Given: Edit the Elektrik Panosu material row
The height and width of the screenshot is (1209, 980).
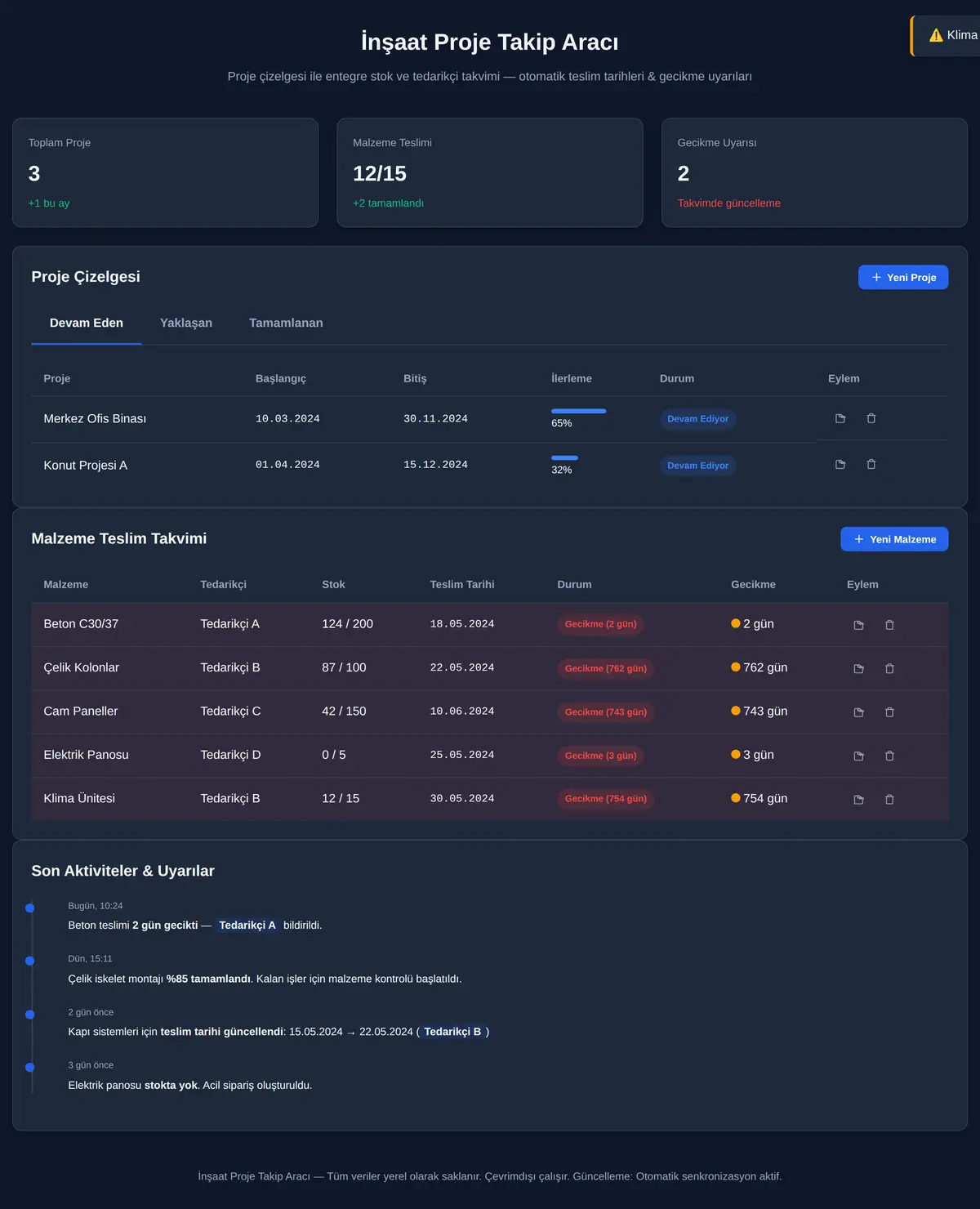Looking at the screenshot, I should coord(858,756).
